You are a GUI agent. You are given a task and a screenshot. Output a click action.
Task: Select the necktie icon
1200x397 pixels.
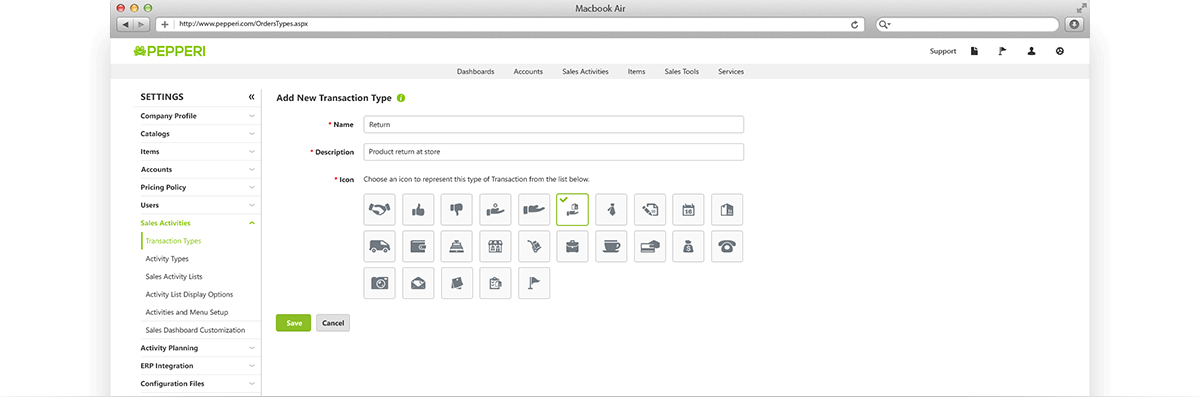tap(612, 209)
